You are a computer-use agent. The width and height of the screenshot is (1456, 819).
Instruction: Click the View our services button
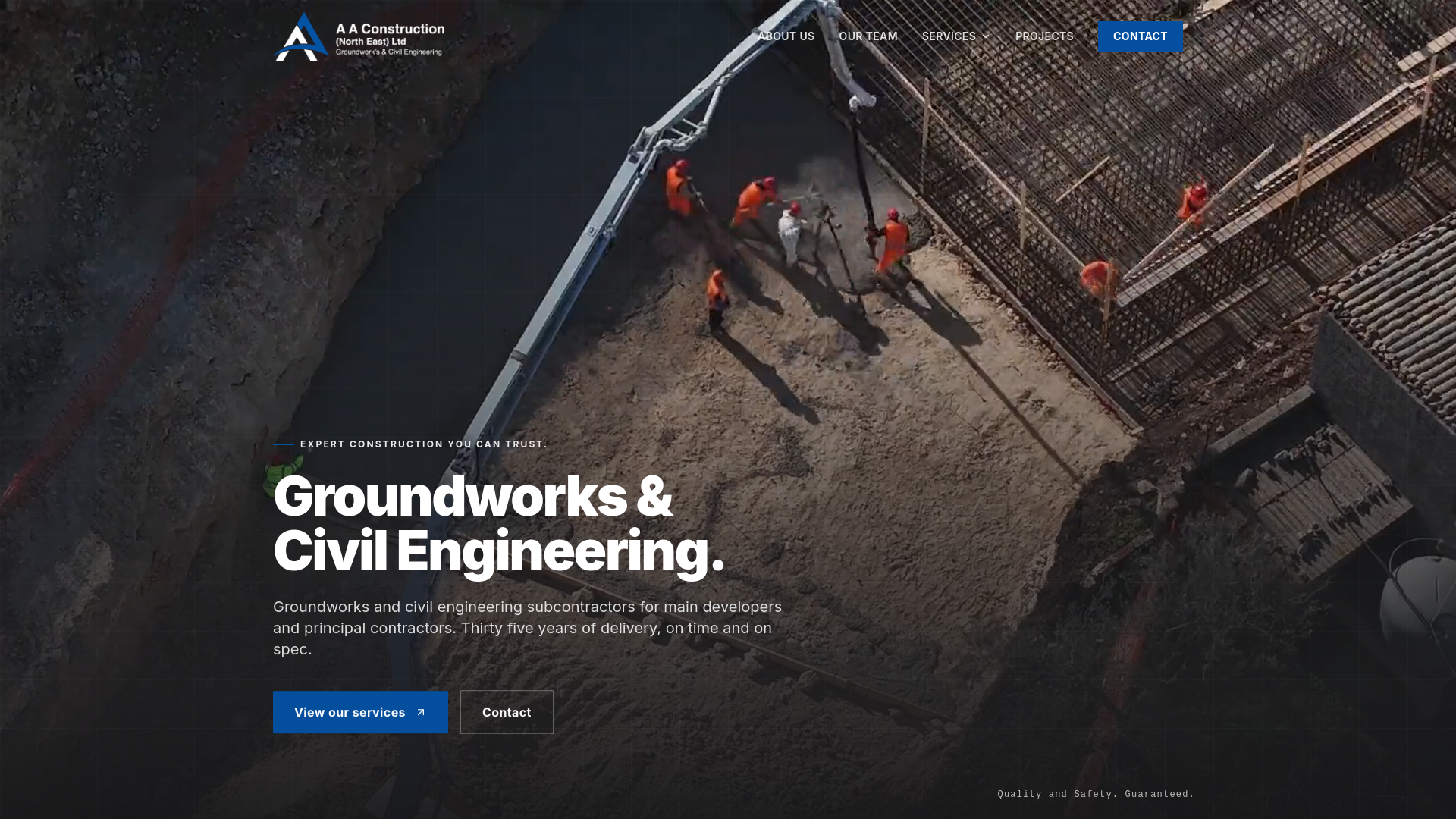[x=360, y=712]
